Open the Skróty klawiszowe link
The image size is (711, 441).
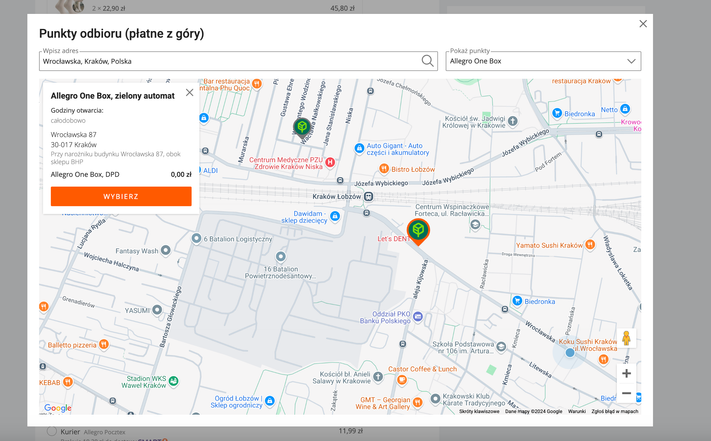(x=479, y=412)
